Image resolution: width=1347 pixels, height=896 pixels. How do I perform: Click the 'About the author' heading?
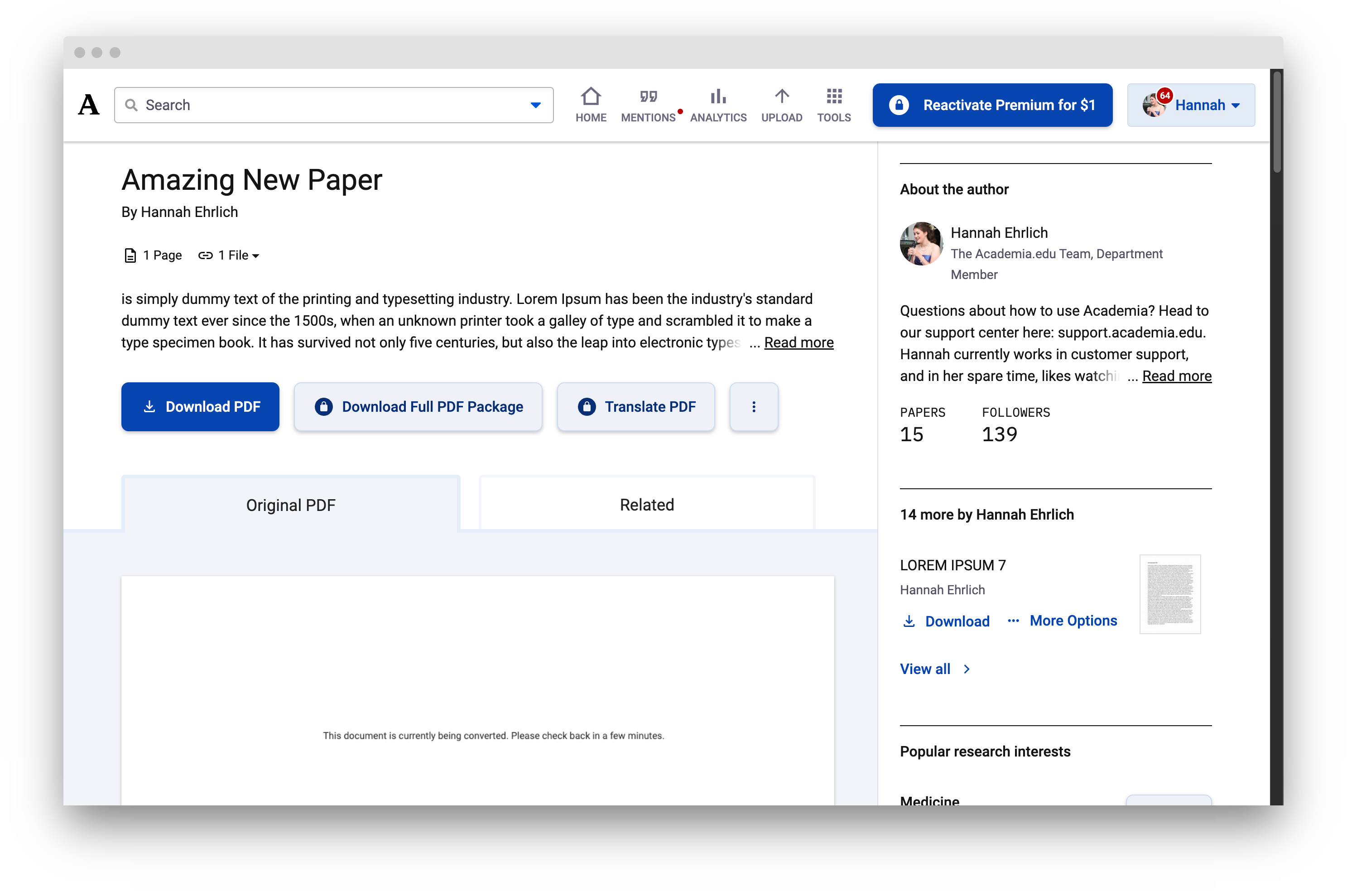coord(954,189)
